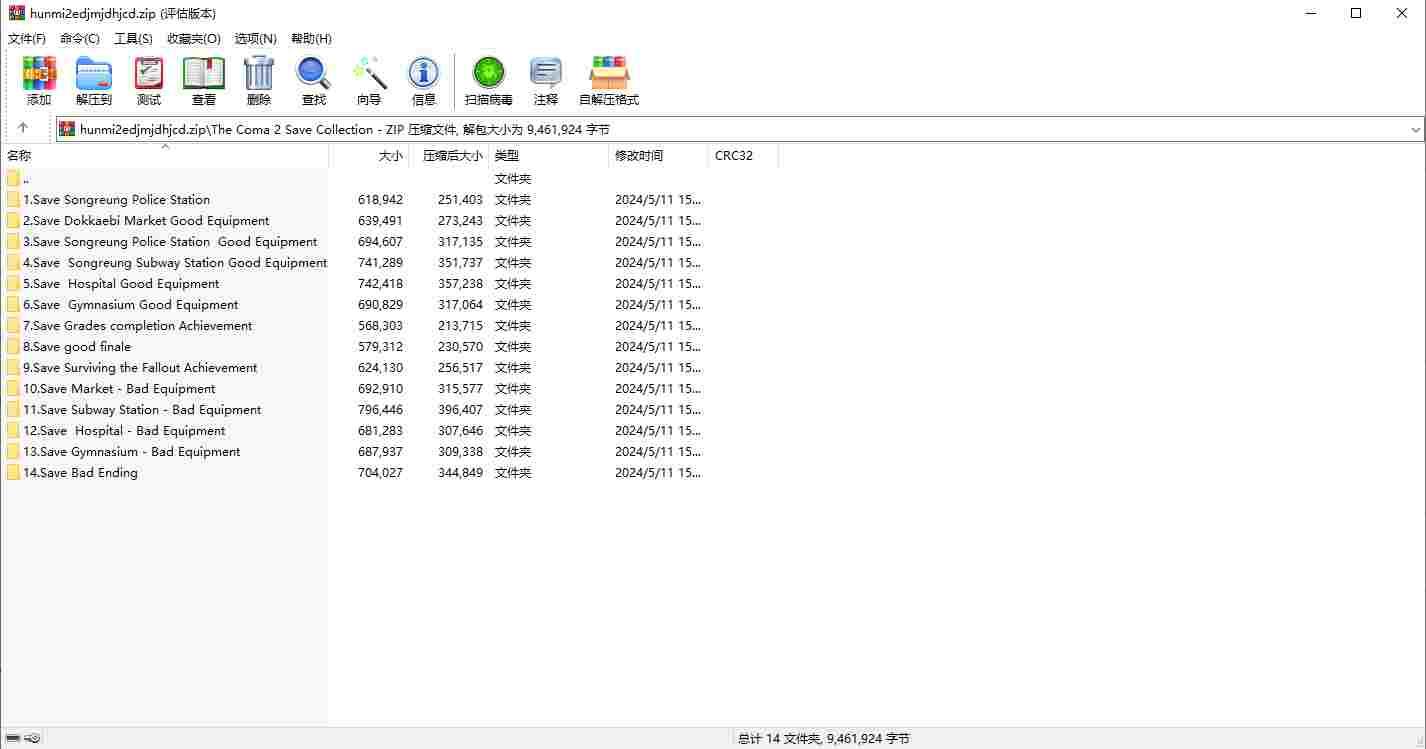Select 3.Save Songreung Police Station Good Equipment
This screenshot has width=1426, height=749.
tap(170, 242)
